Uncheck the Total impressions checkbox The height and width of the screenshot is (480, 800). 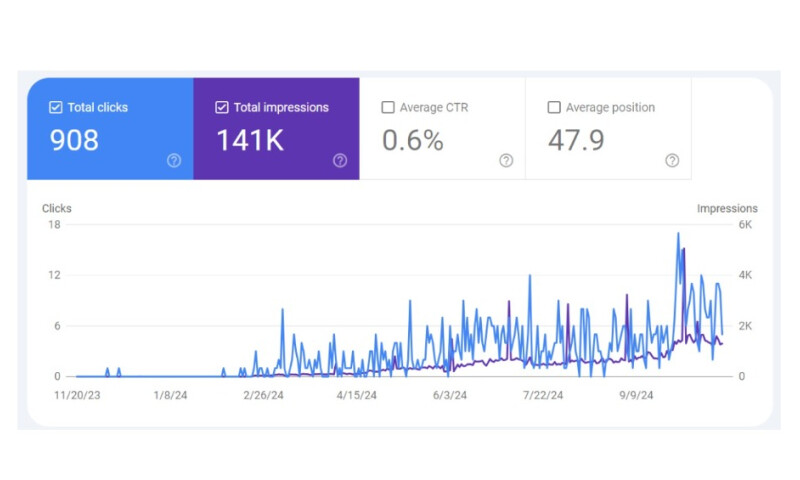(x=222, y=107)
